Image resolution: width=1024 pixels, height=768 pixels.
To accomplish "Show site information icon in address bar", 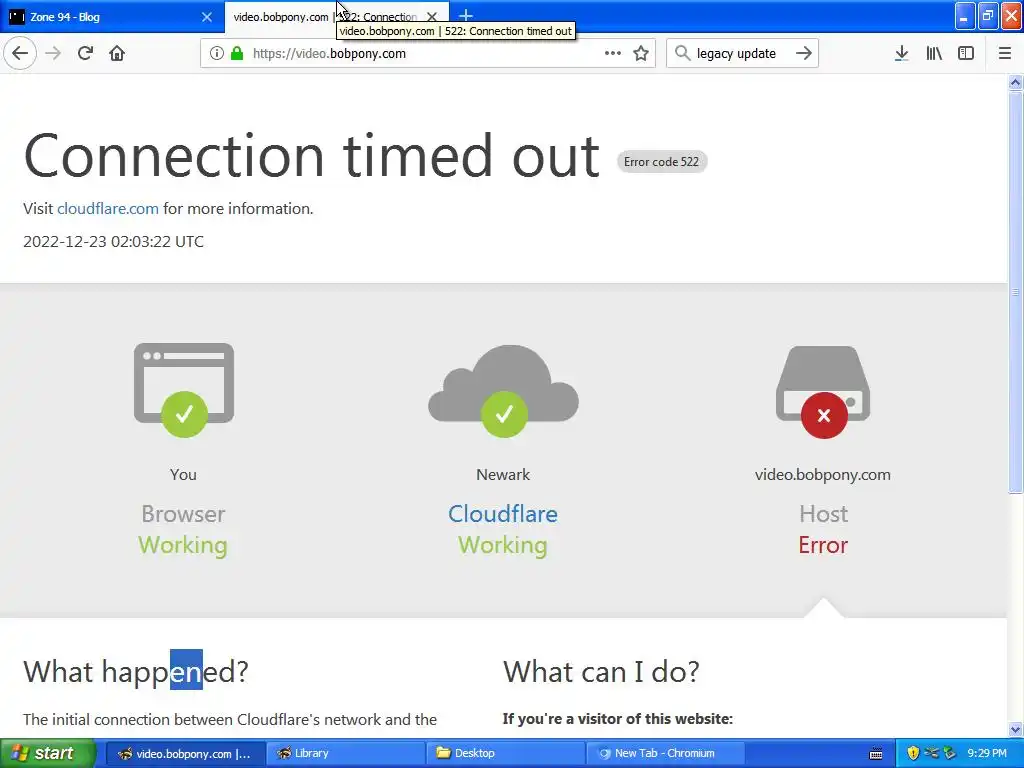I will coord(217,54).
